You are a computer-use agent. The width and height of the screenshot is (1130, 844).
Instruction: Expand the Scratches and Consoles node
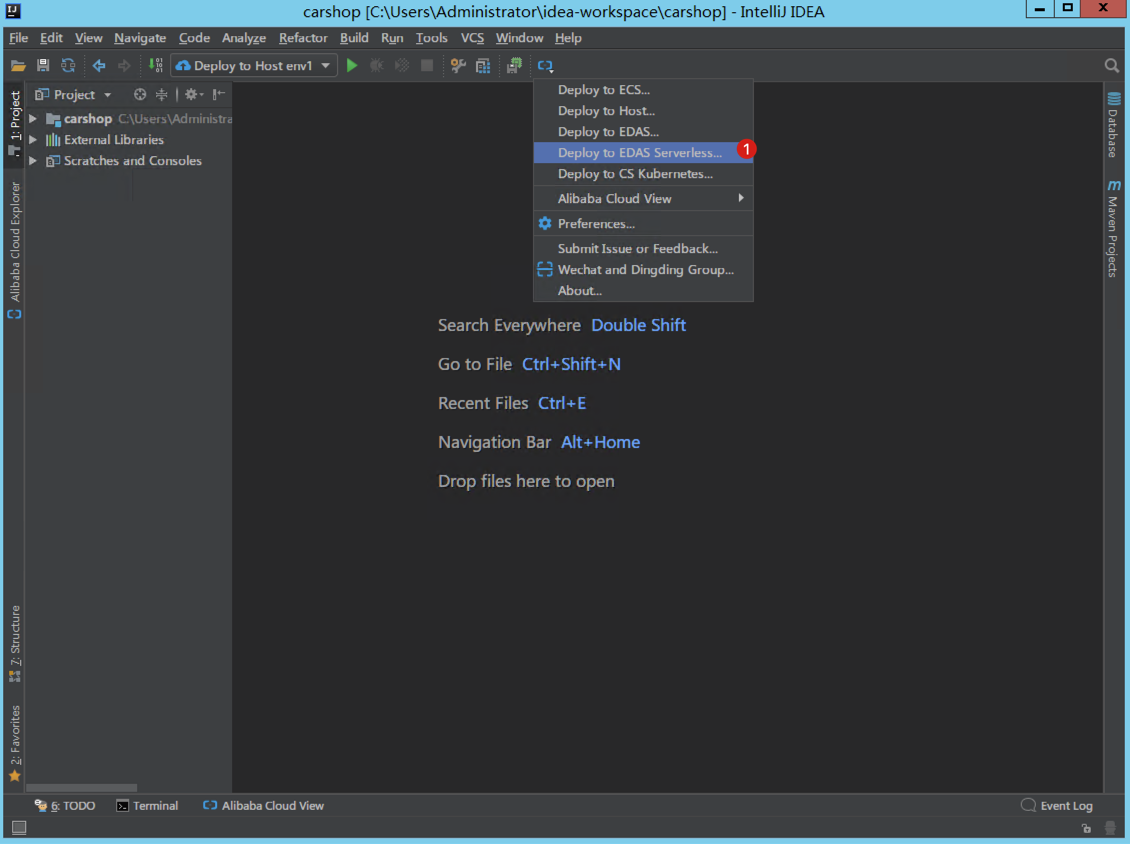click(32, 161)
